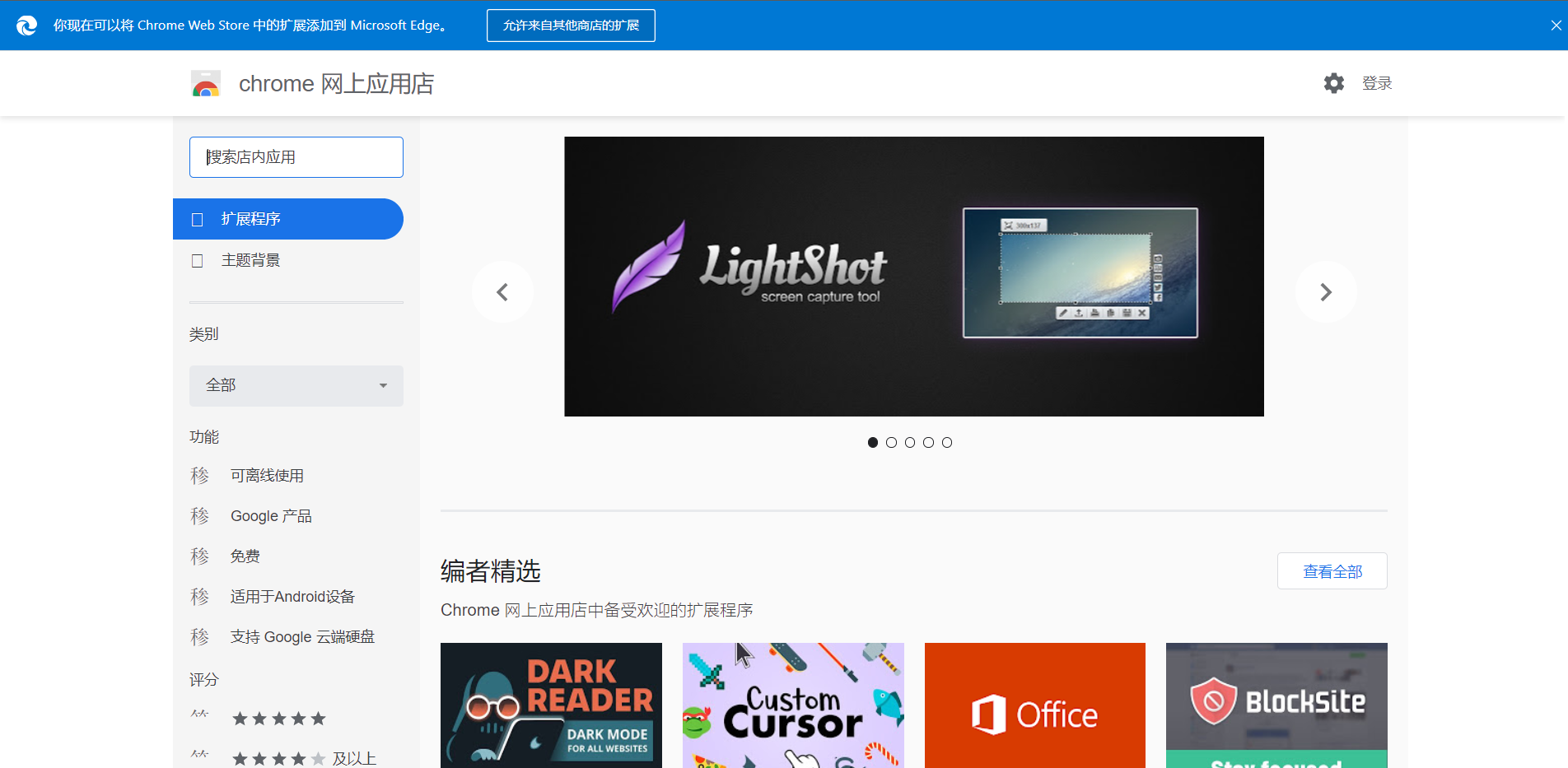Click 编者精选 heading text
Image resolution: width=1568 pixels, height=768 pixels.
point(491,571)
